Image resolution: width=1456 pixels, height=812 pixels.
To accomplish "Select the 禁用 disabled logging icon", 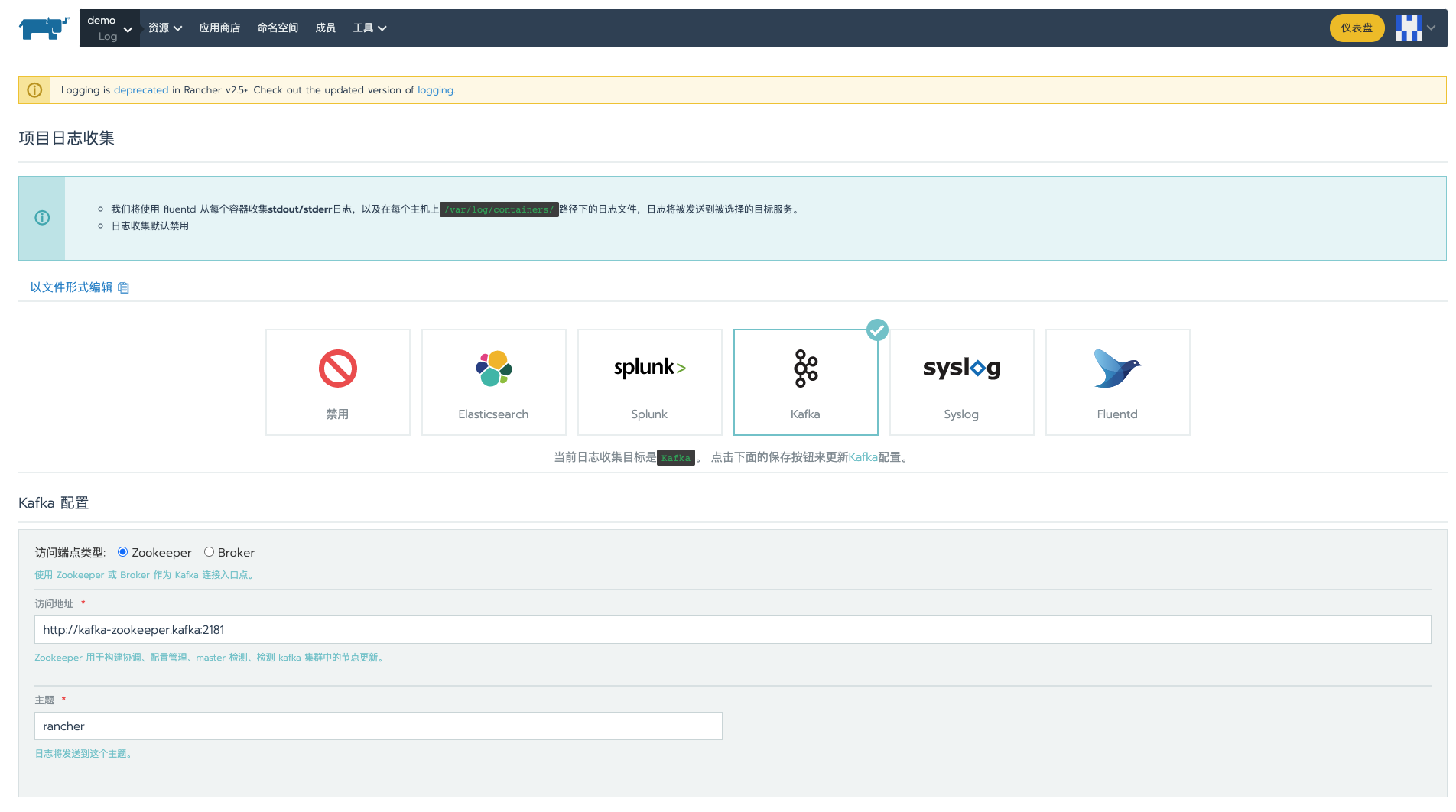I will [x=338, y=369].
